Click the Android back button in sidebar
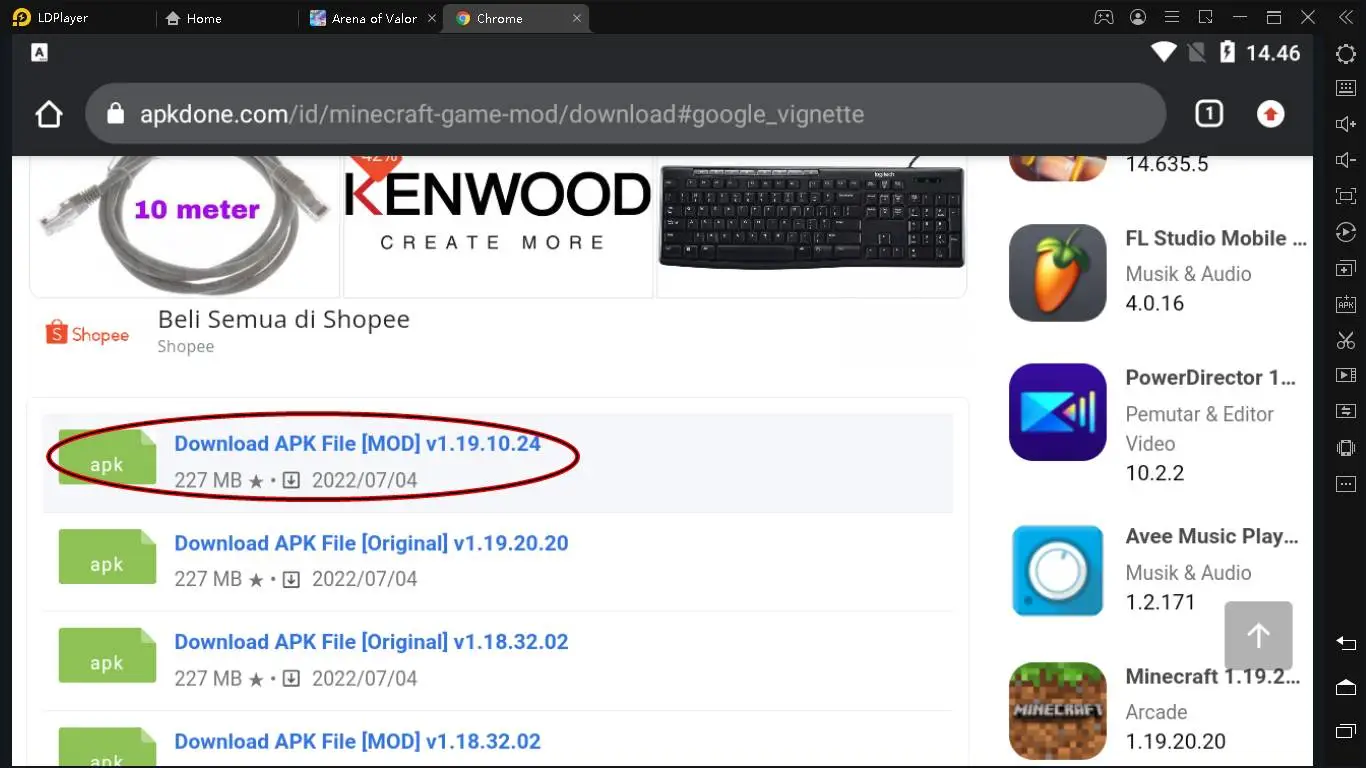 click(x=1346, y=643)
